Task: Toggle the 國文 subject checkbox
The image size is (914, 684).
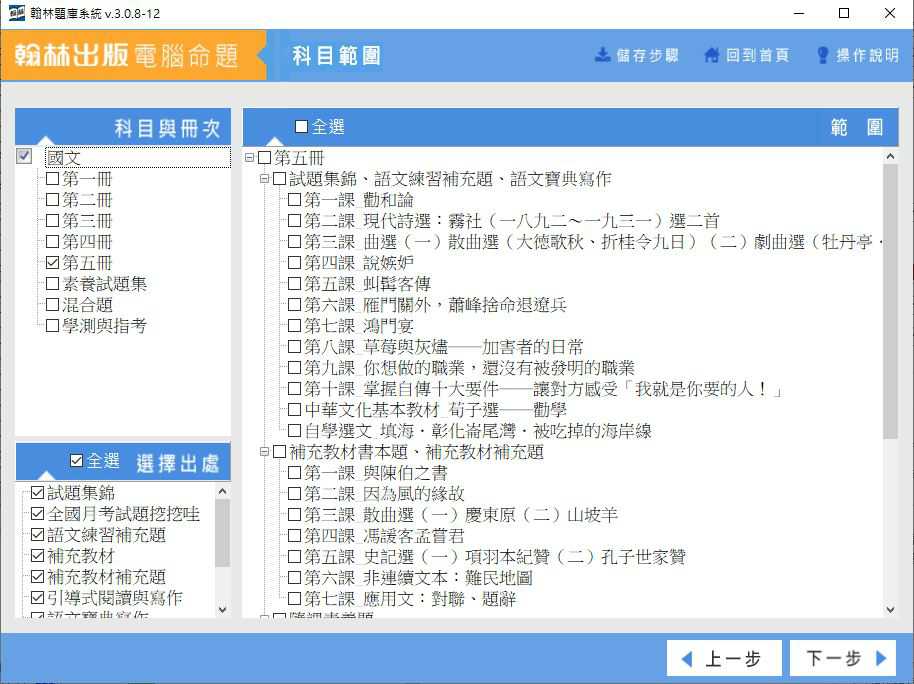Action: coord(24,156)
